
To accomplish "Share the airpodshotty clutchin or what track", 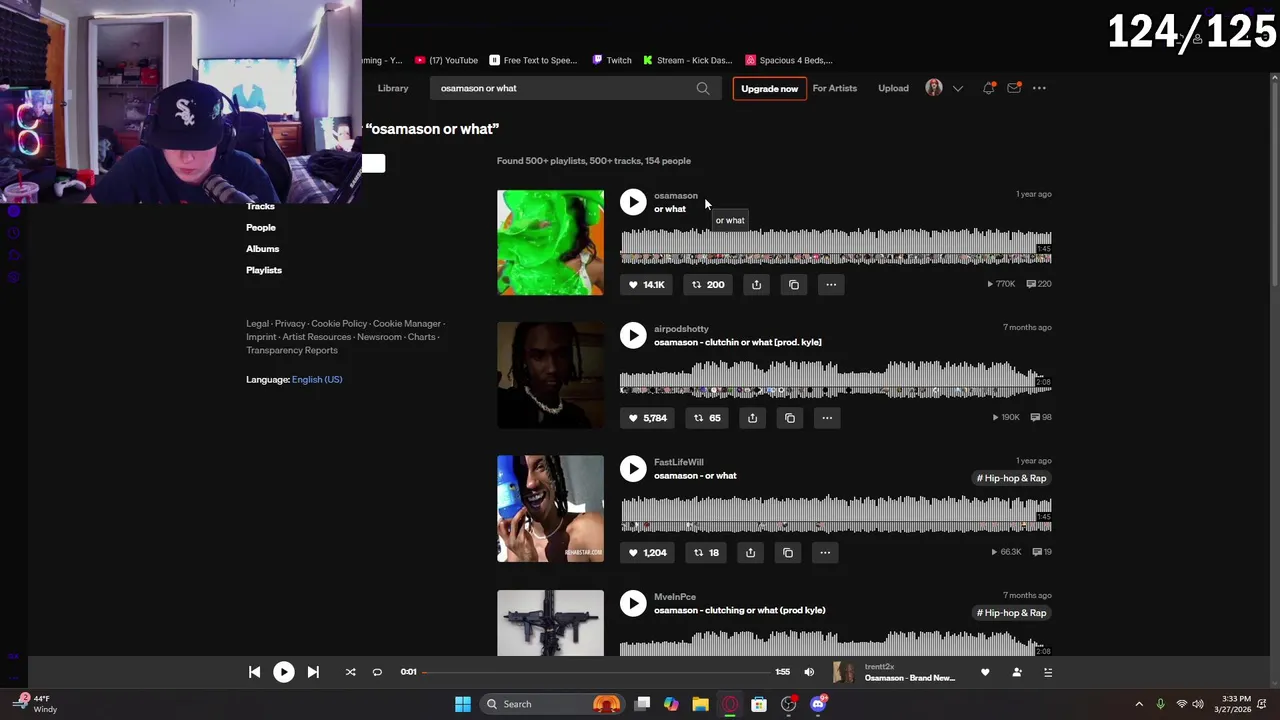I will tap(753, 418).
